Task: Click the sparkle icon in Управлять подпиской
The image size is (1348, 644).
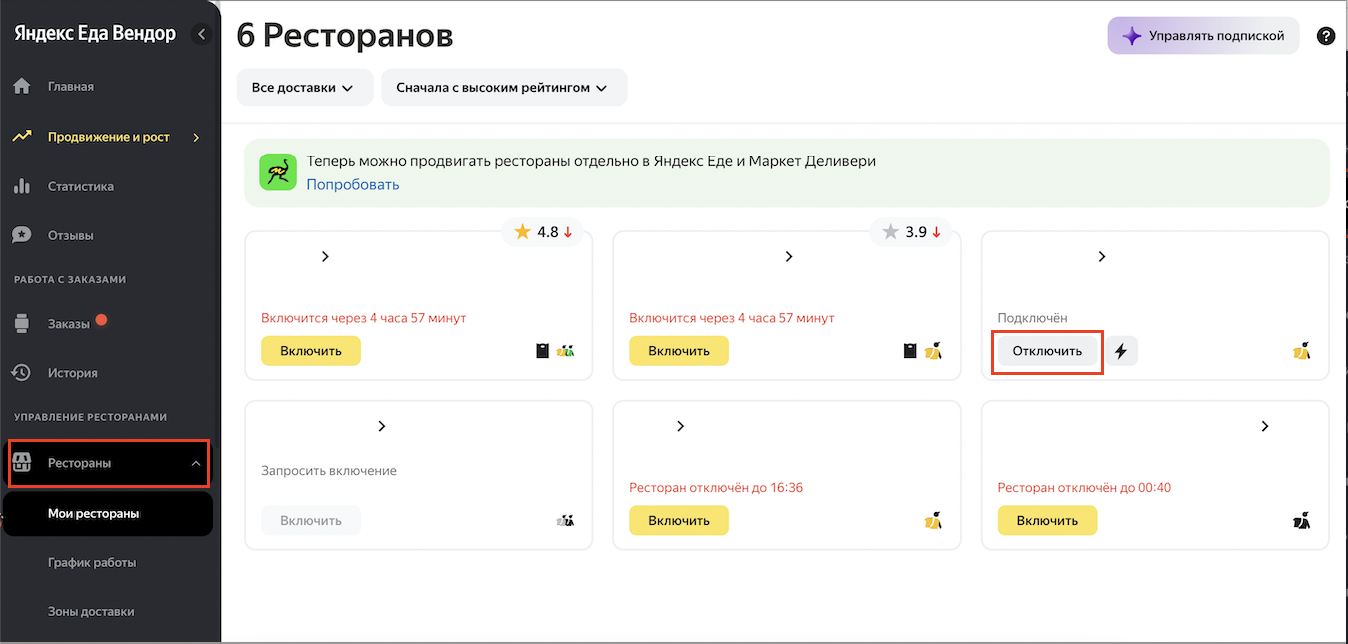Action: [1131, 36]
